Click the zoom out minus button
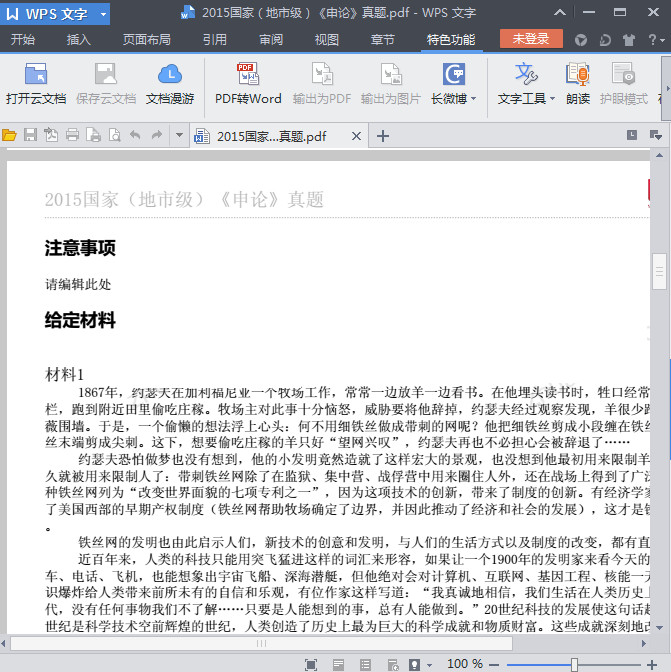Screen dimensions: 671x672 494,665
